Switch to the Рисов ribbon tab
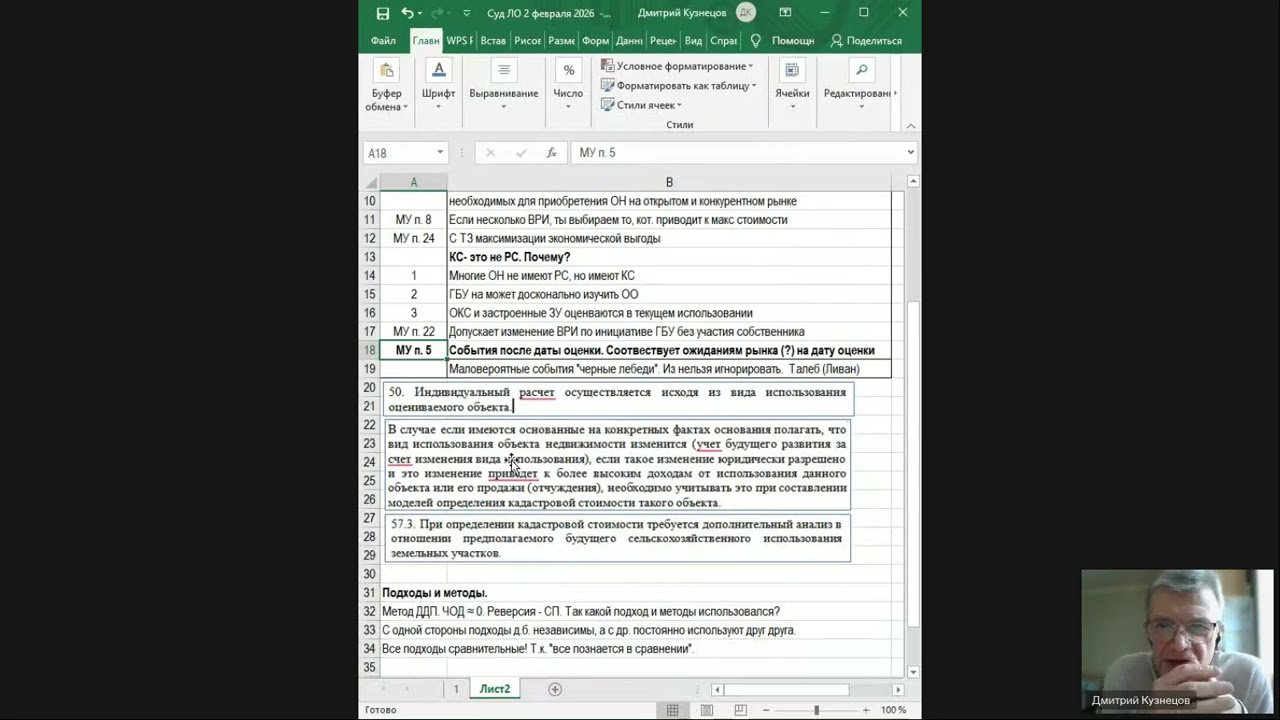This screenshot has width=1280, height=720. click(527, 41)
